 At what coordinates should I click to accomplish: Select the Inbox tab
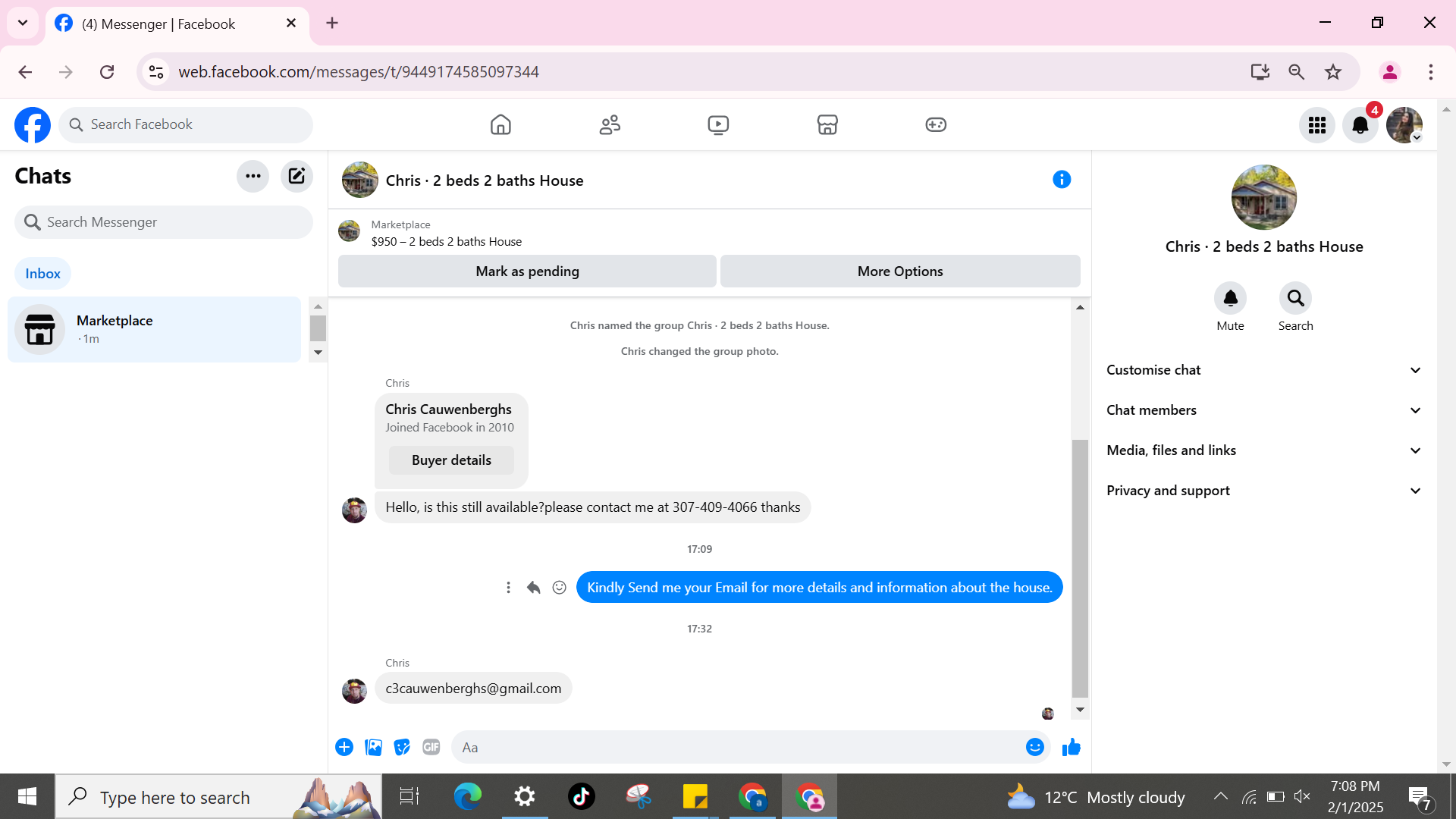click(x=42, y=274)
